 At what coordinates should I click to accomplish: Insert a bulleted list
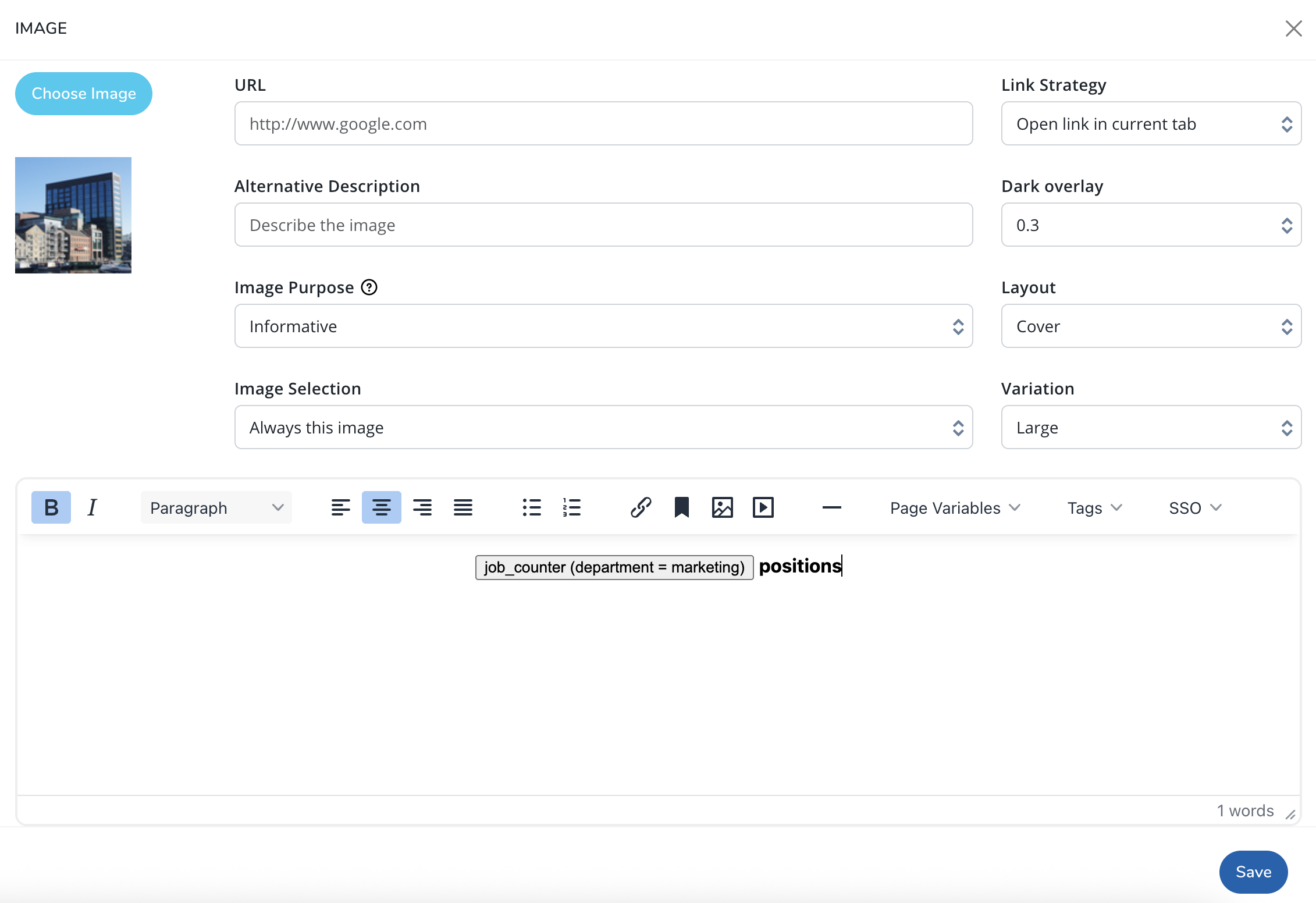531,507
